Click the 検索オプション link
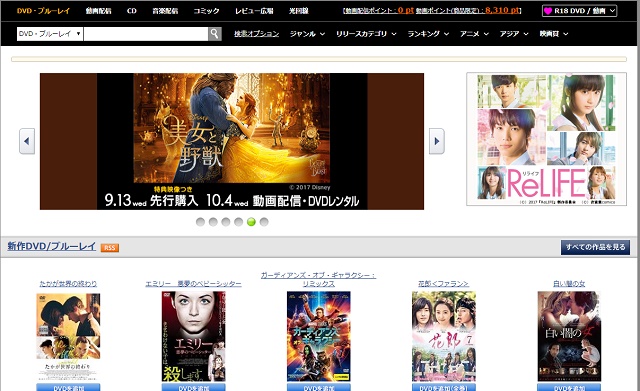640x391 pixels. coord(256,34)
